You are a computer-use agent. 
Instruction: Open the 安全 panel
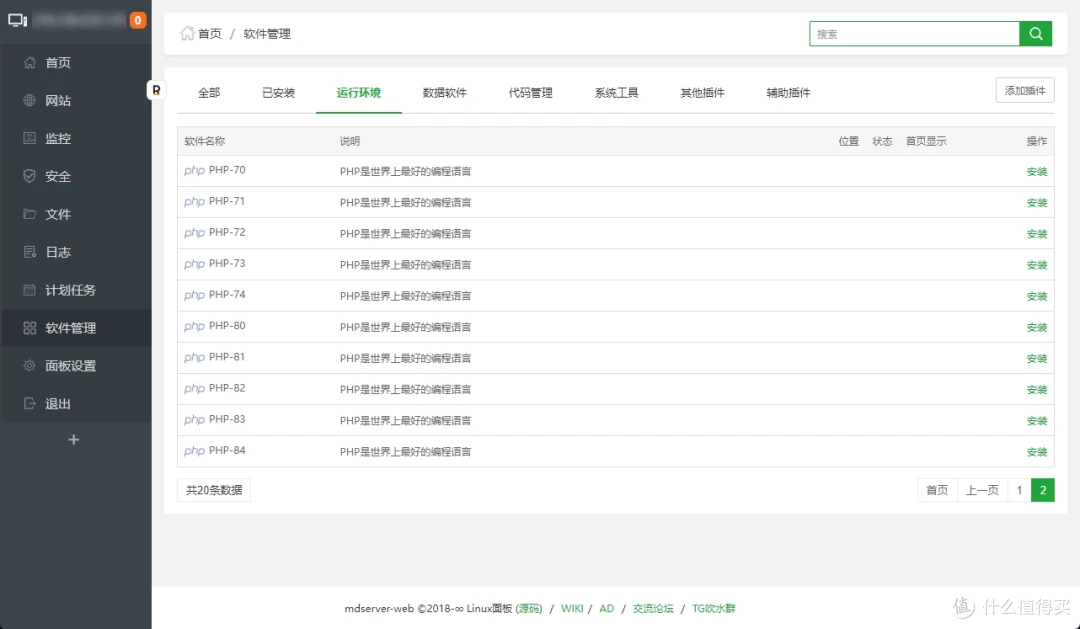point(57,176)
